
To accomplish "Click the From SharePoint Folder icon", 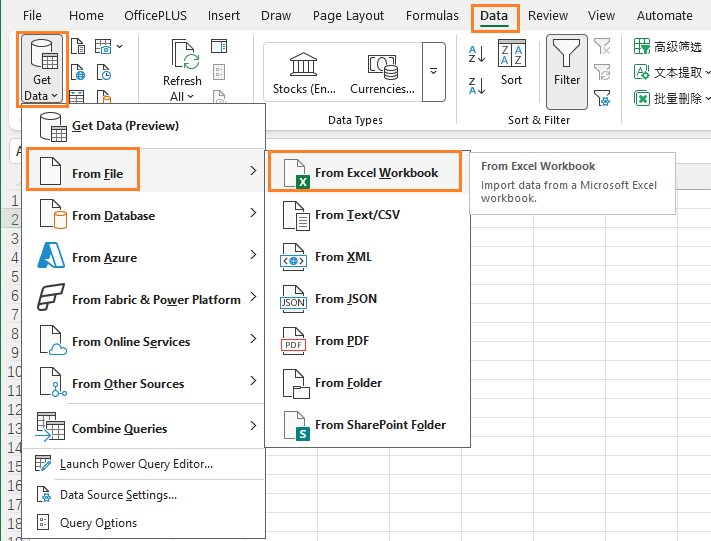I will [297, 426].
